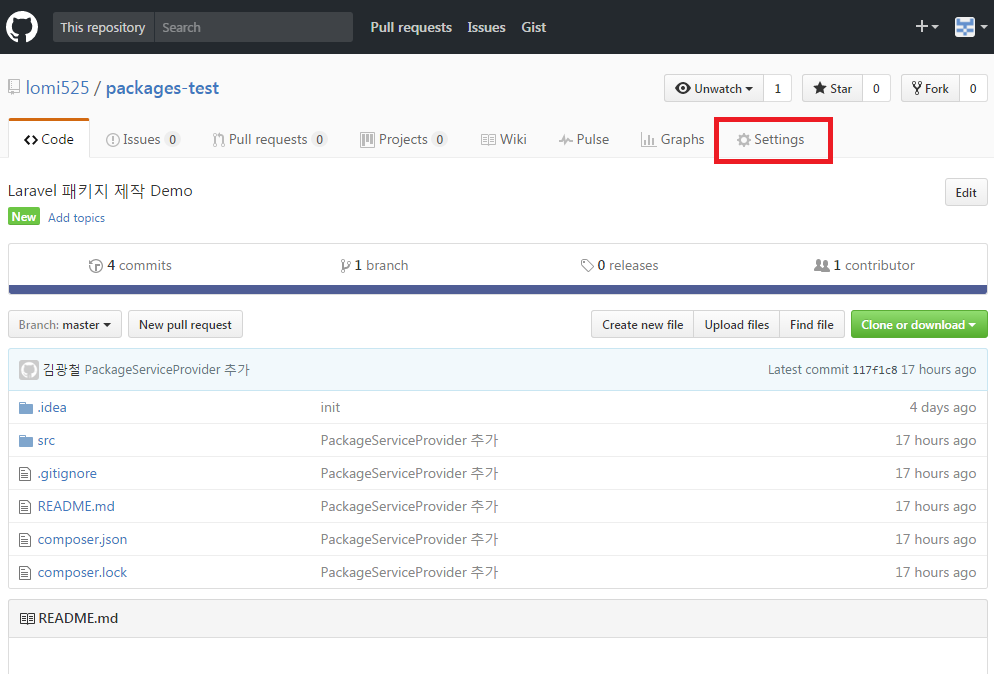Click Issues in top navigation
This screenshot has height=674, width=994.
click(486, 27)
